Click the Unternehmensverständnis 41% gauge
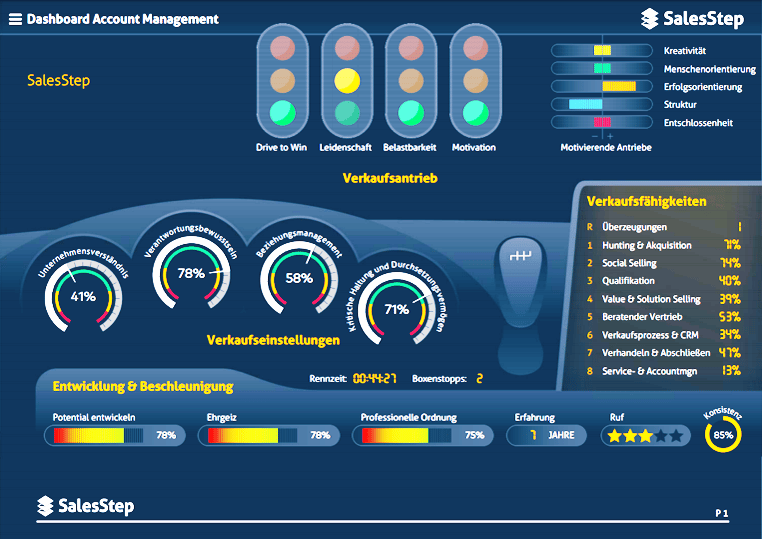This screenshot has height=539, width=762. [83, 296]
